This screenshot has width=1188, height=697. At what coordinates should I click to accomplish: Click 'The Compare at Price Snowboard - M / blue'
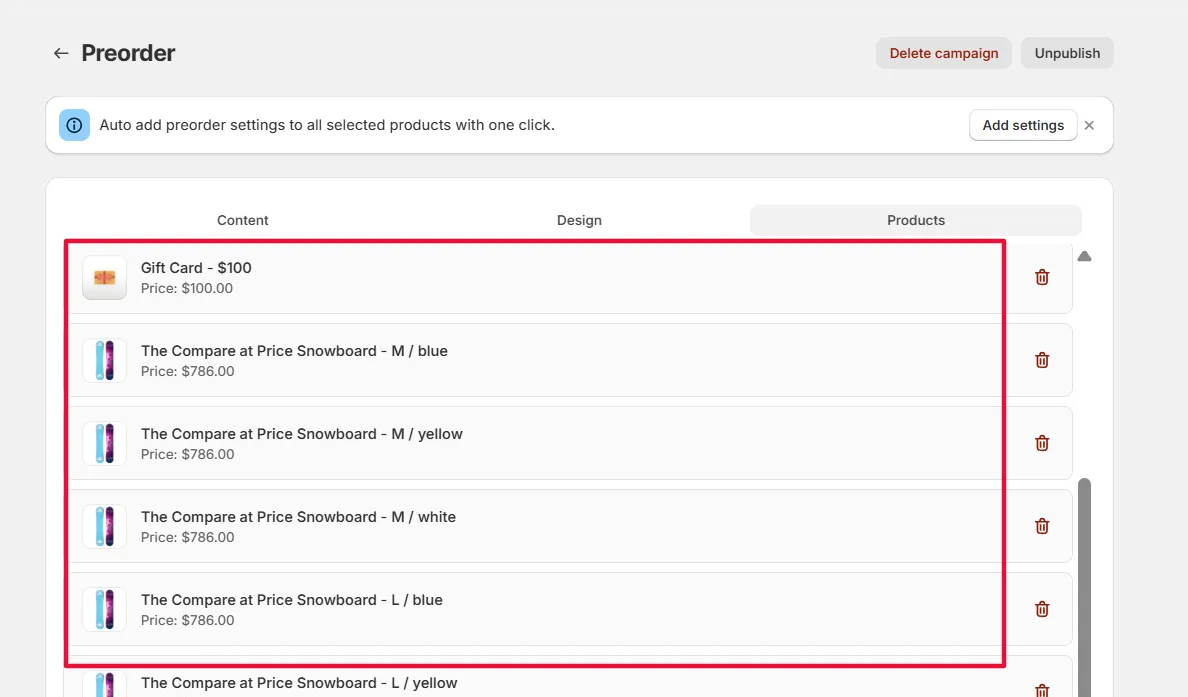click(x=294, y=351)
